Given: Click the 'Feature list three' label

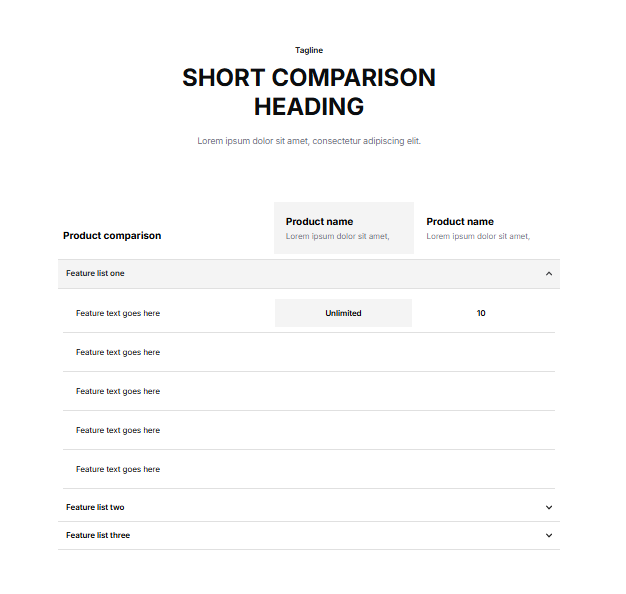Looking at the screenshot, I should pyautogui.click(x=98, y=535).
